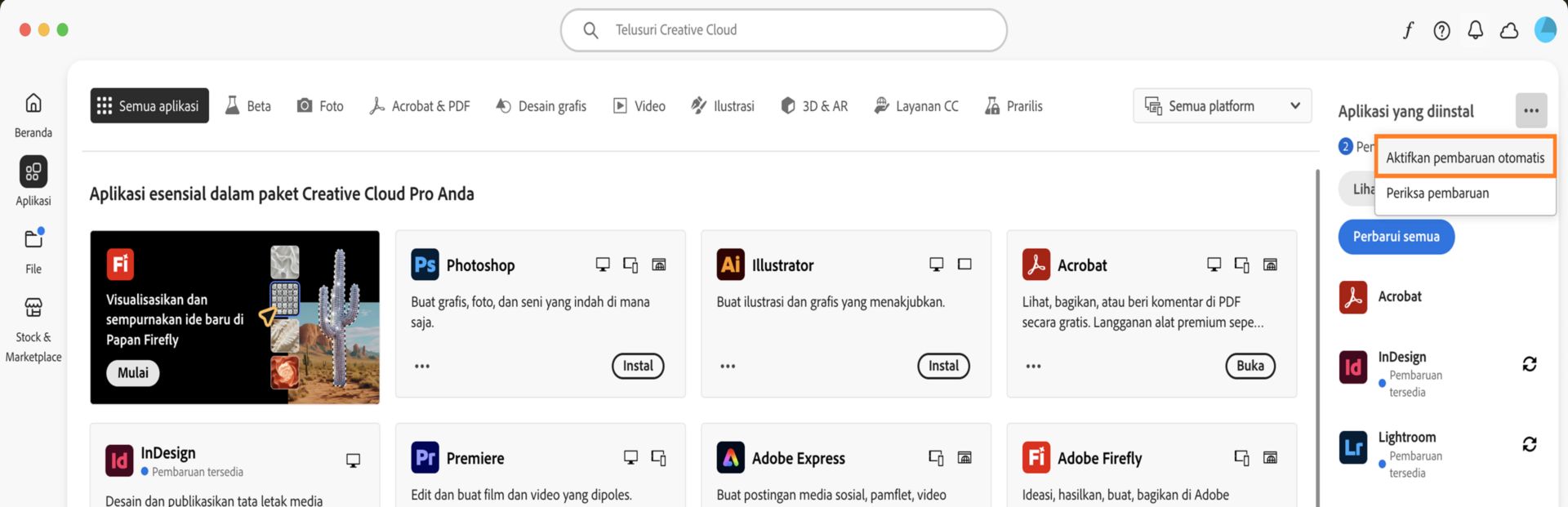Open the user profile avatar
Image resolution: width=1568 pixels, height=507 pixels.
click(1545, 30)
